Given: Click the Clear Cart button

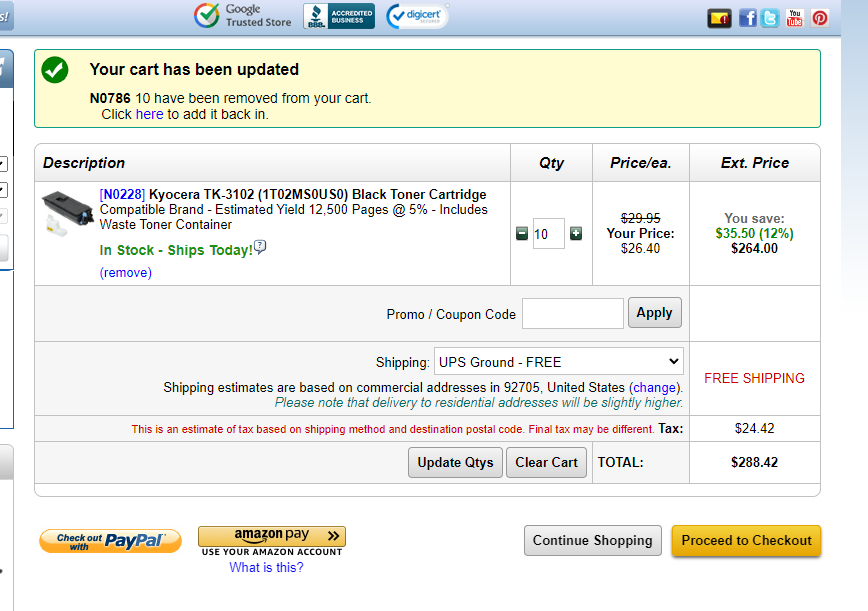Looking at the screenshot, I should point(546,462).
